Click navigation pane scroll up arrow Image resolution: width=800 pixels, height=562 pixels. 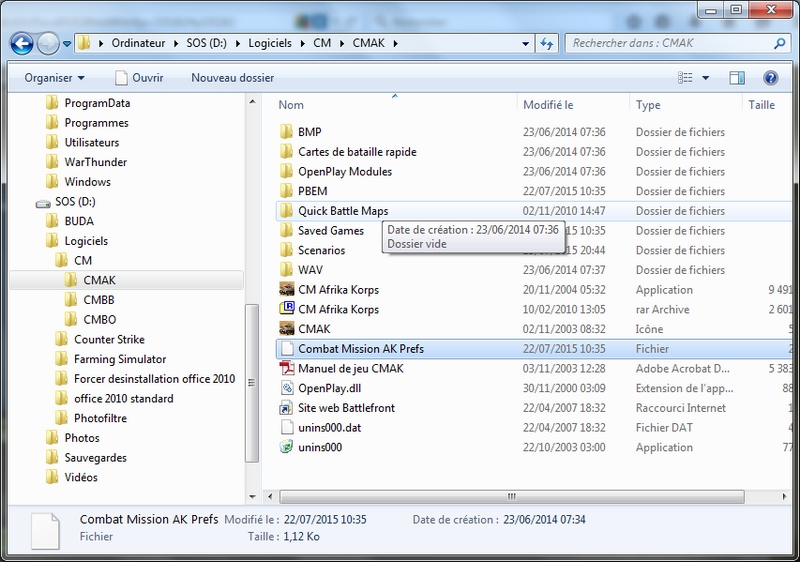coord(252,102)
